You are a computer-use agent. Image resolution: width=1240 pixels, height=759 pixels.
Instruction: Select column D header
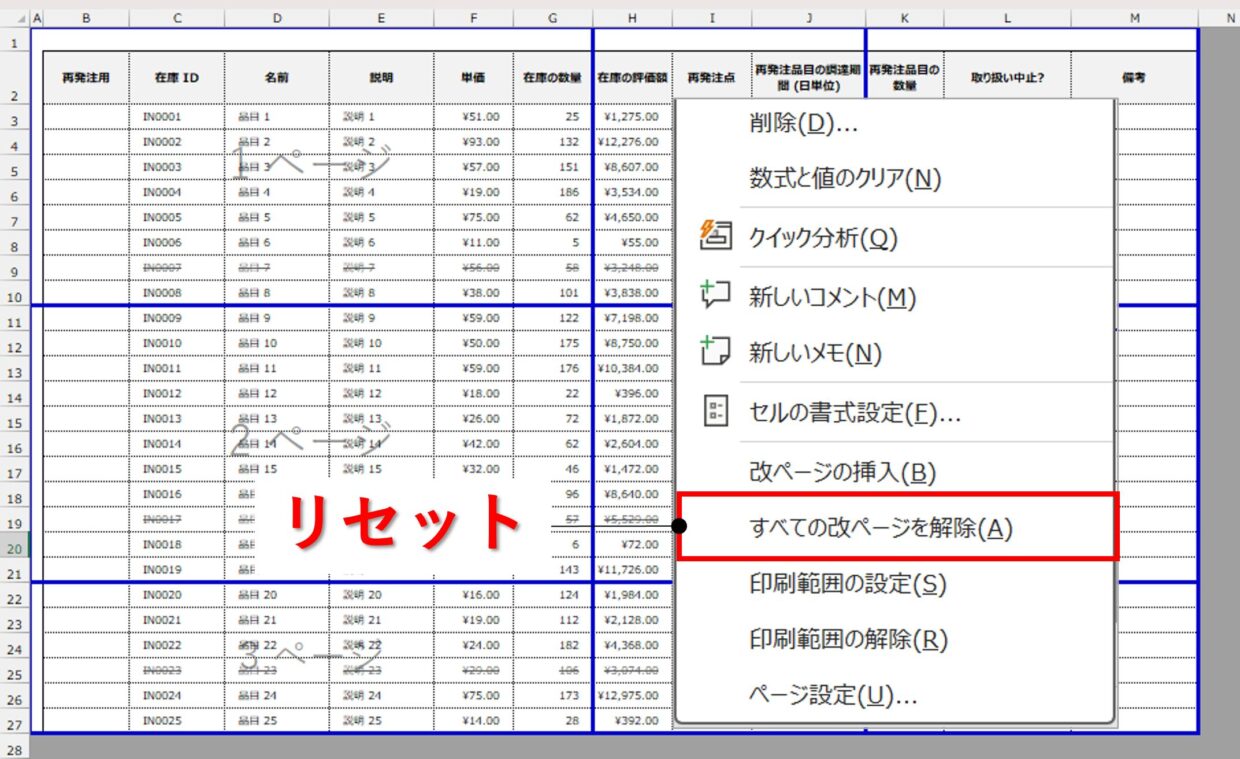coord(276,18)
